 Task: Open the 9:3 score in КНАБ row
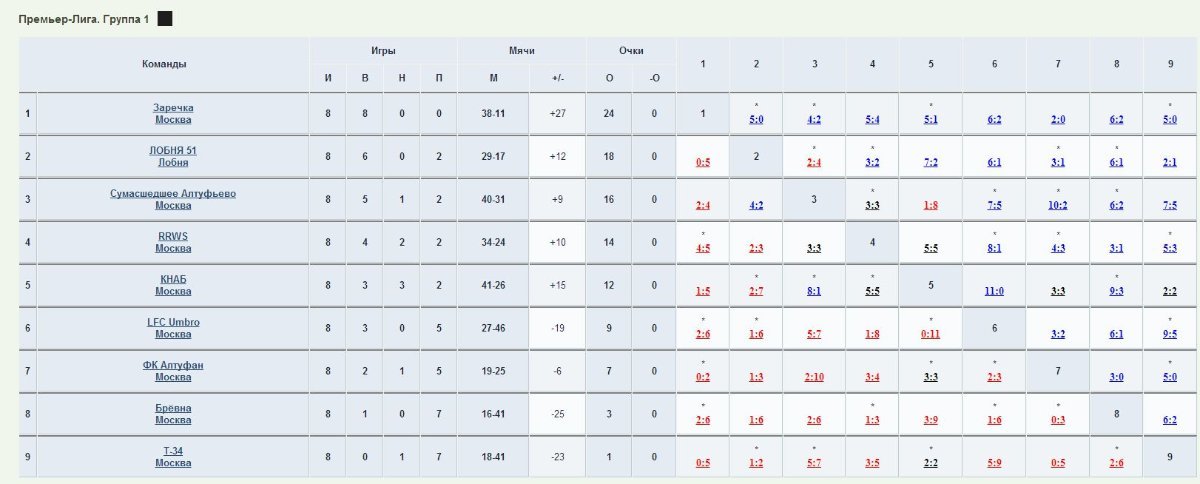1118,291
